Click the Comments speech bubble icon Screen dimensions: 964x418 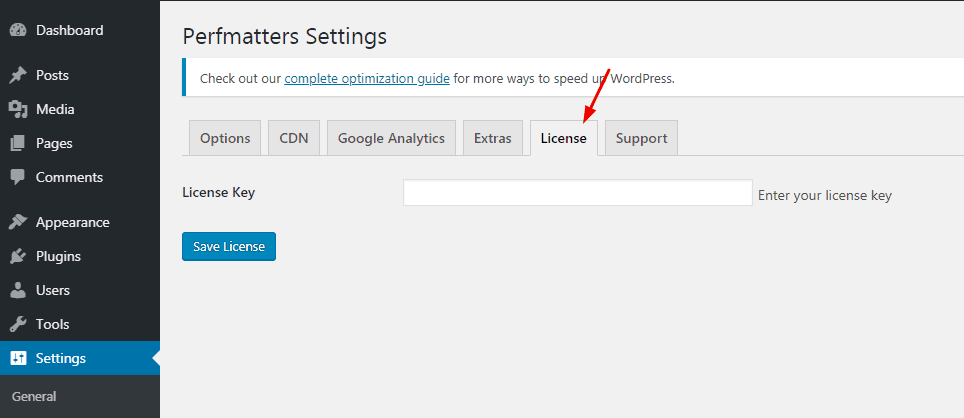click(18, 177)
